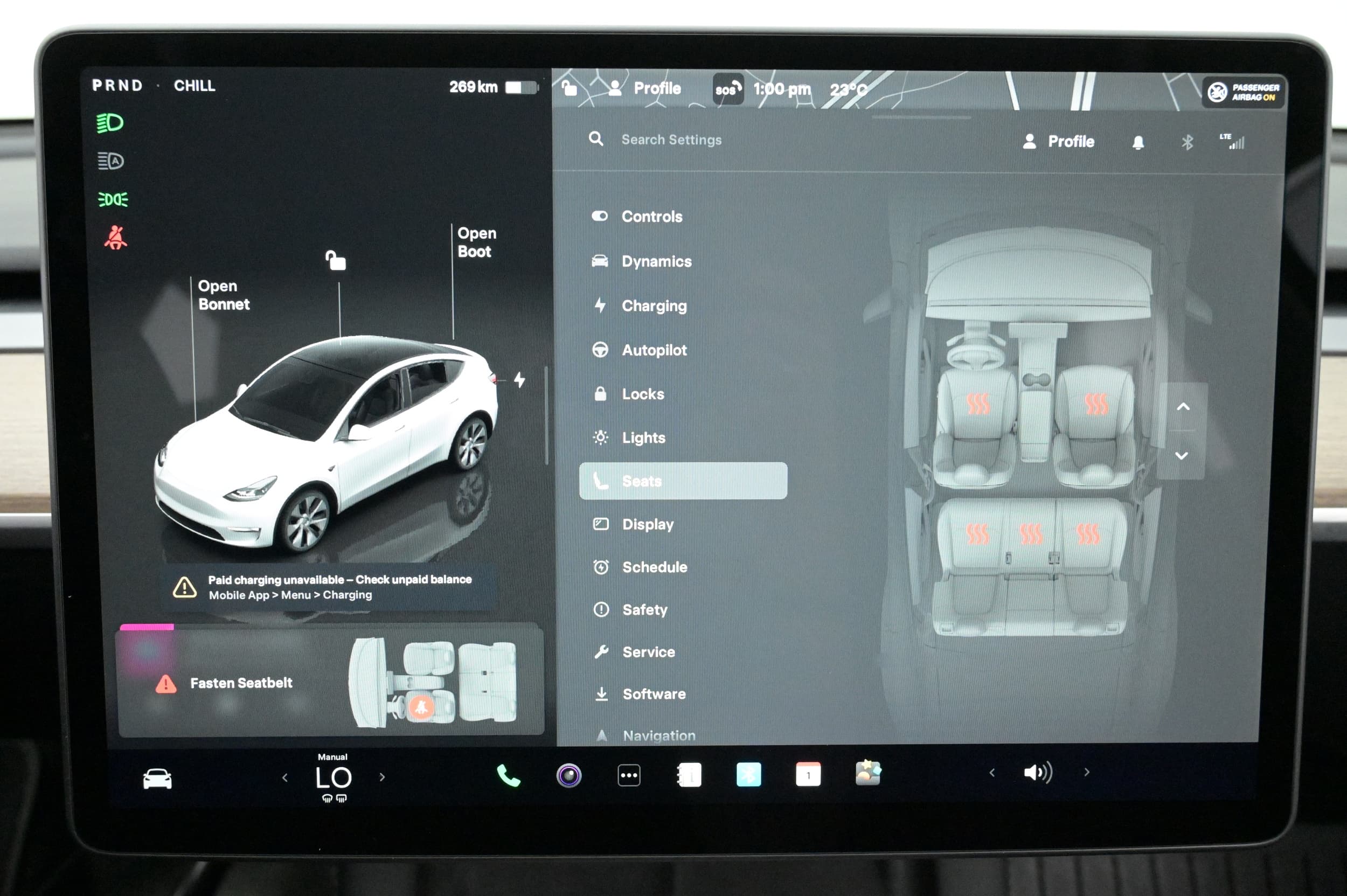Tap the seat occupancy diagram thumbnail
1347x896 pixels.
pyautogui.click(x=433, y=682)
